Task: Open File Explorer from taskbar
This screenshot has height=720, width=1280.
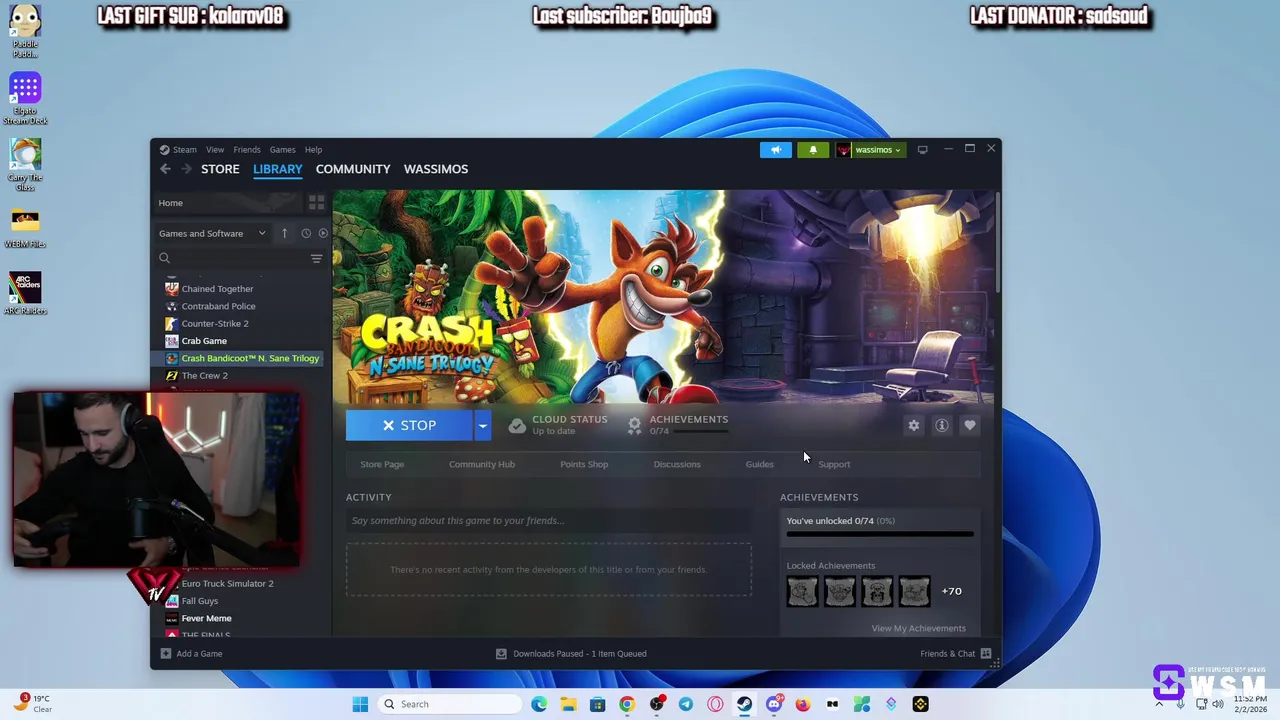Action: tap(568, 704)
